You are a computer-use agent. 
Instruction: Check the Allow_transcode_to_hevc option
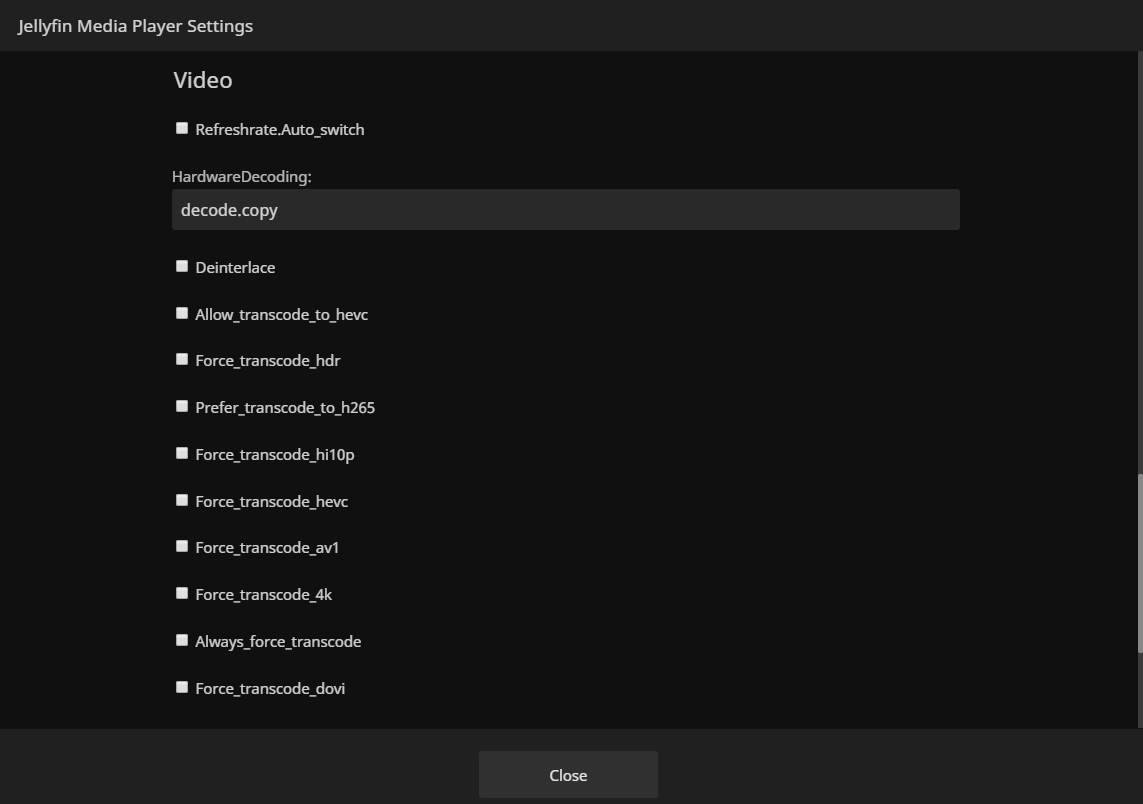[x=182, y=313]
